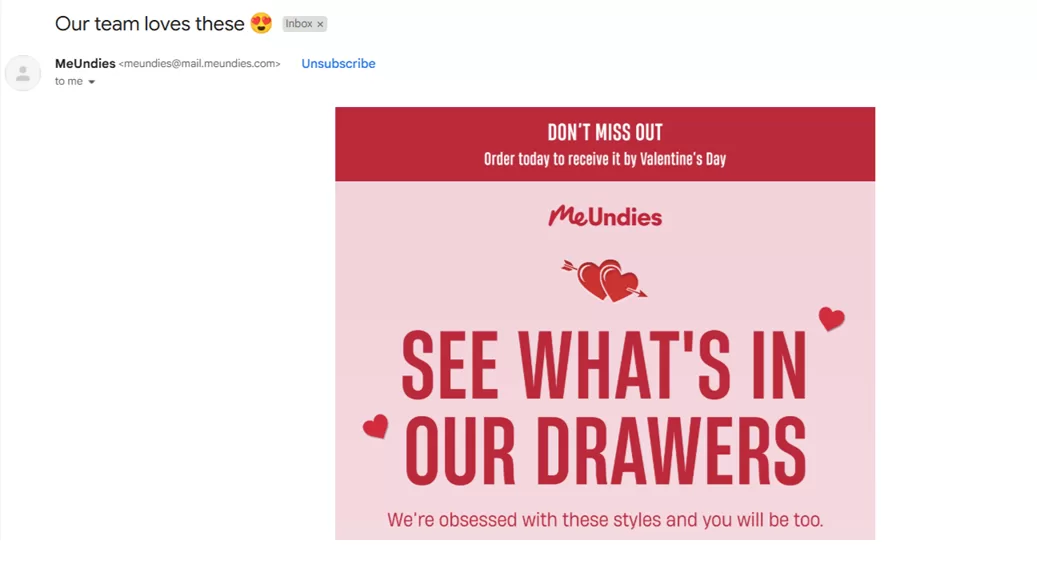Click the Unsubscribe link

[x=338, y=63]
